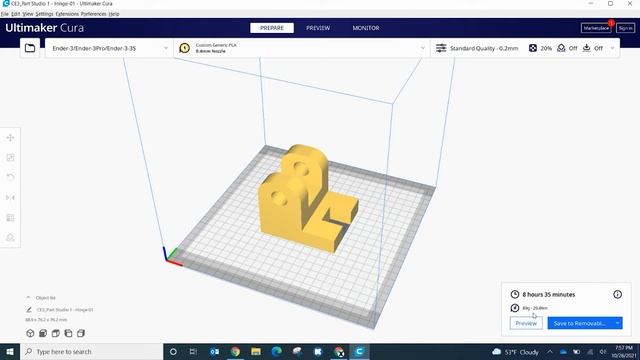The image size is (640, 360).
Task: Click the print settings sliders icon
Action: pyautogui.click(x=441, y=48)
